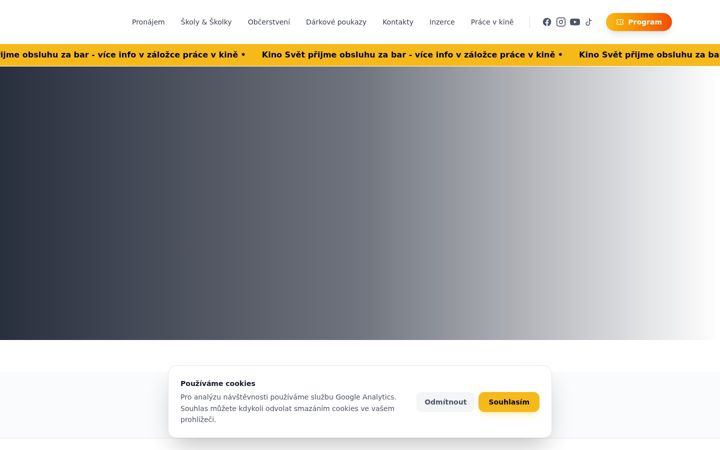This screenshot has height=450, width=720.
Task: Open the Inzerce page
Action: 442,22
